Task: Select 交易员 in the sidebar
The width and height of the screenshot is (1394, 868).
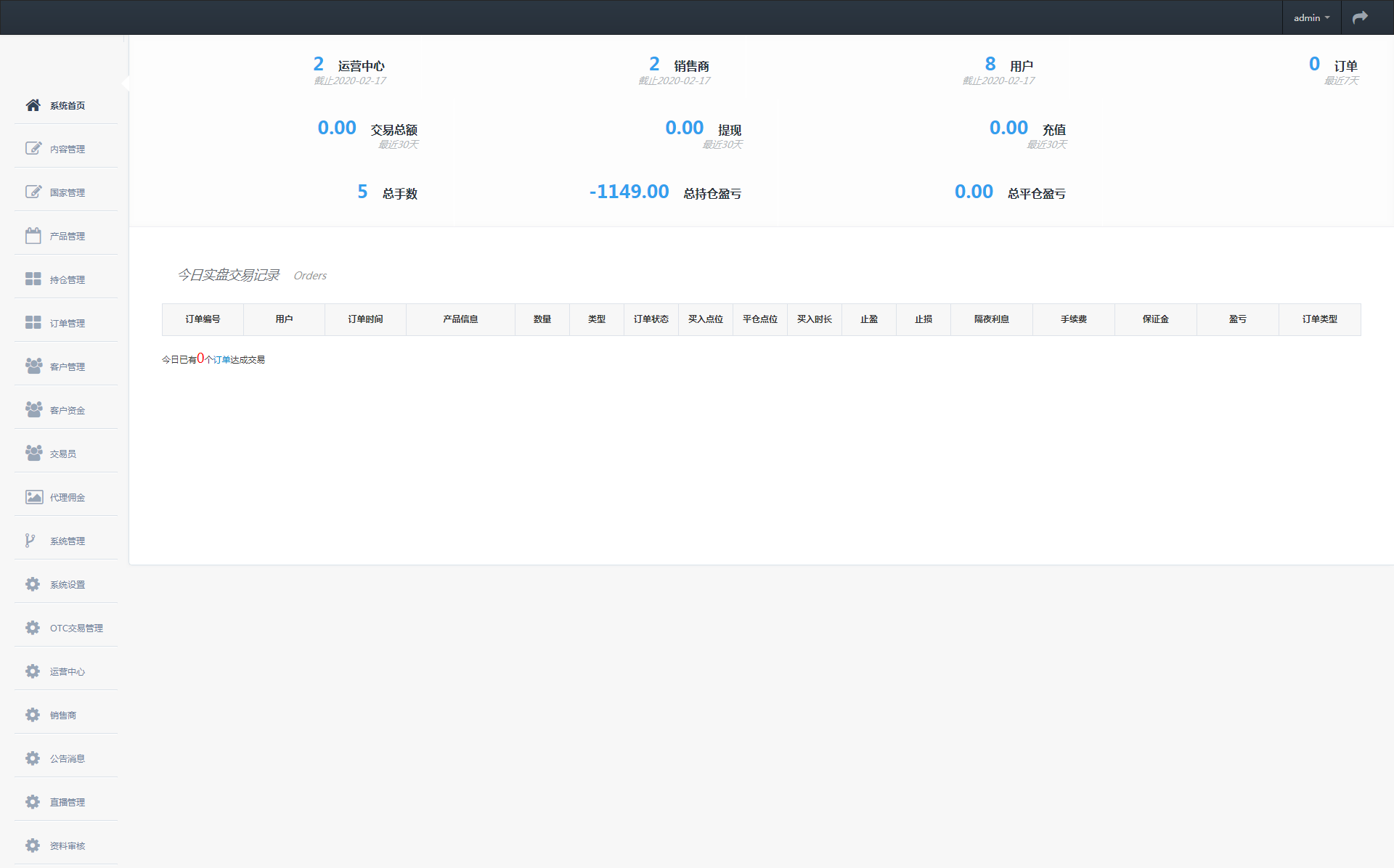Action: coord(62,454)
